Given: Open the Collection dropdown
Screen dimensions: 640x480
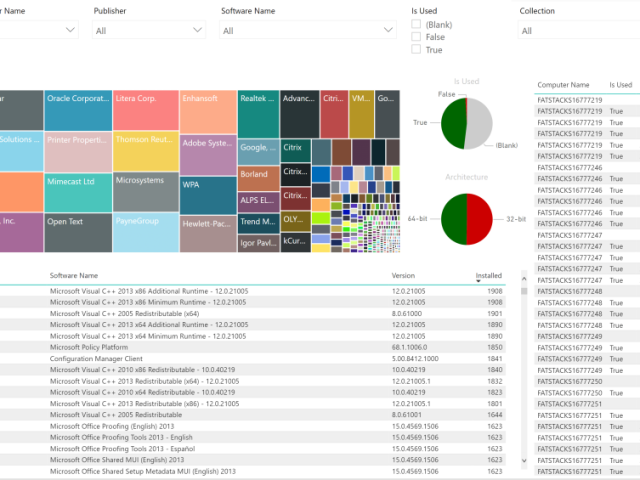Looking at the screenshot, I should pyautogui.click(x=579, y=31).
